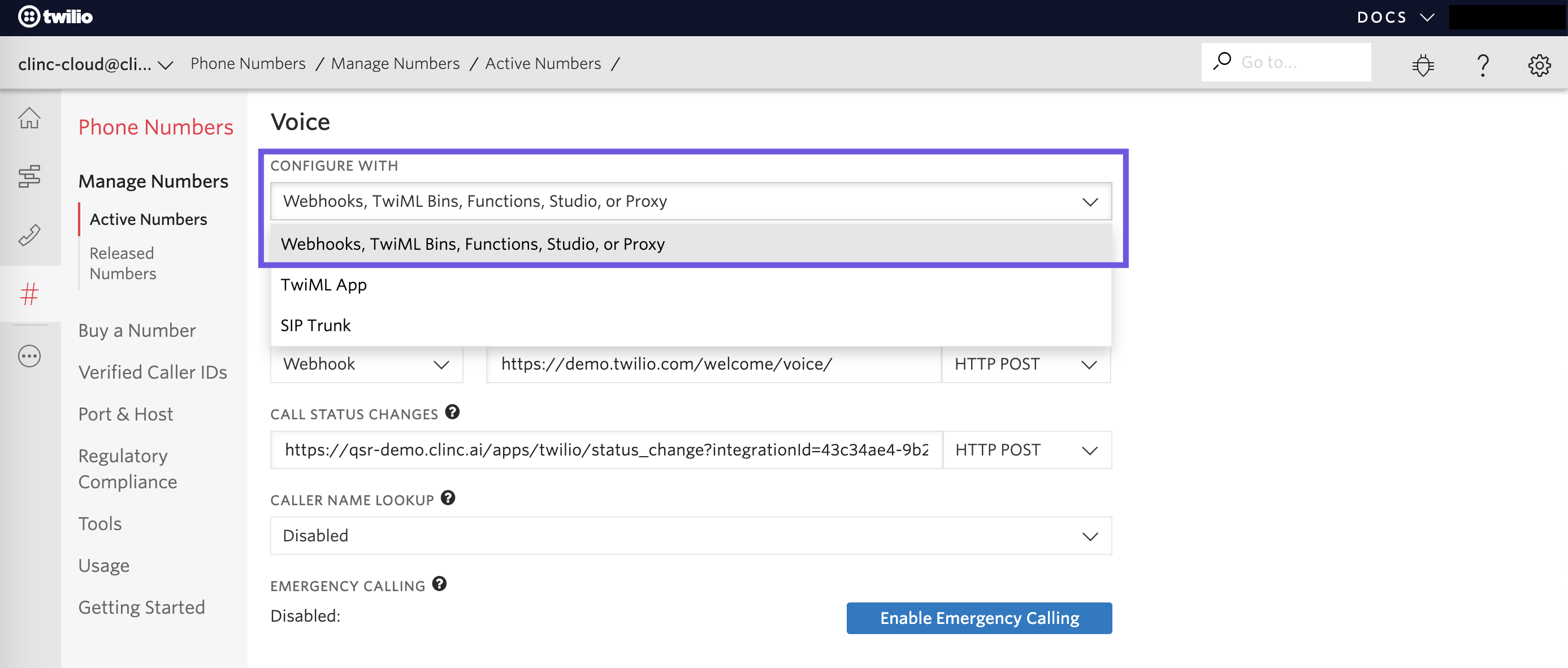Screen dimensions: 1568x668
Task: Open All Products ellipsis icon
Action: coord(29,356)
